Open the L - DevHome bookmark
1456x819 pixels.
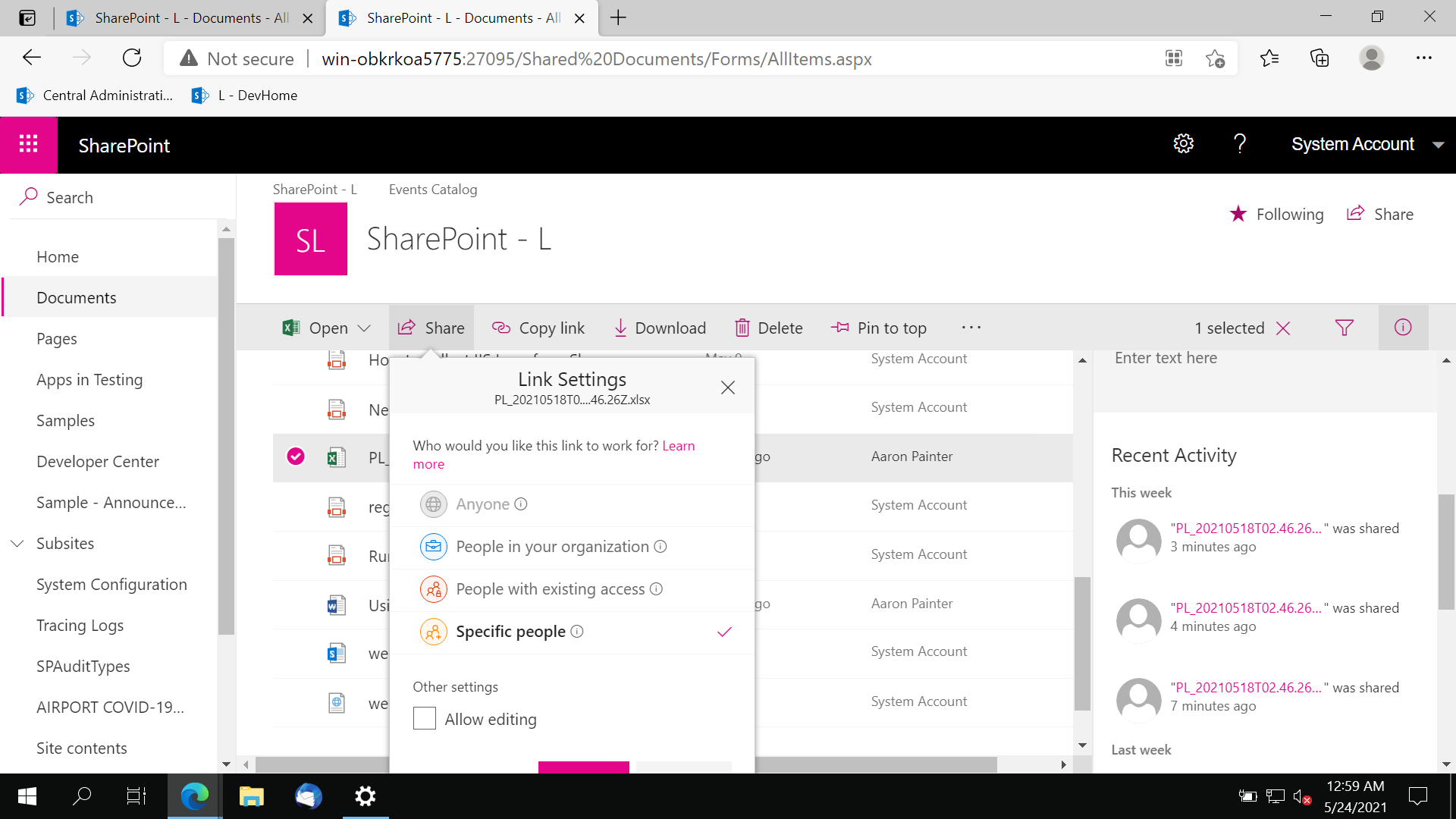point(244,96)
